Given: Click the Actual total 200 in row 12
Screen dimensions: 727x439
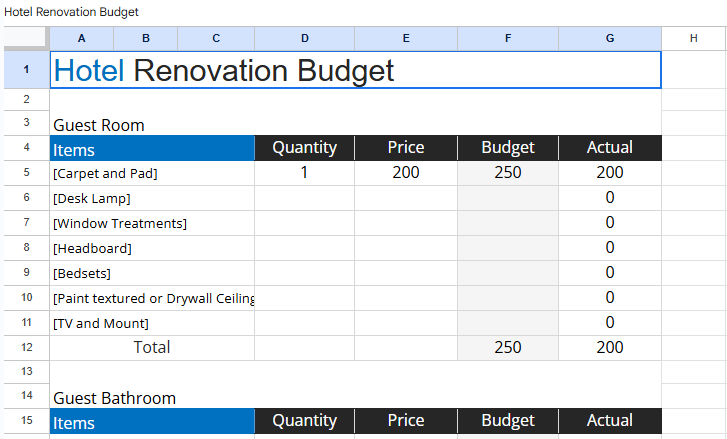Looking at the screenshot, I should click(x=609, y=348).
